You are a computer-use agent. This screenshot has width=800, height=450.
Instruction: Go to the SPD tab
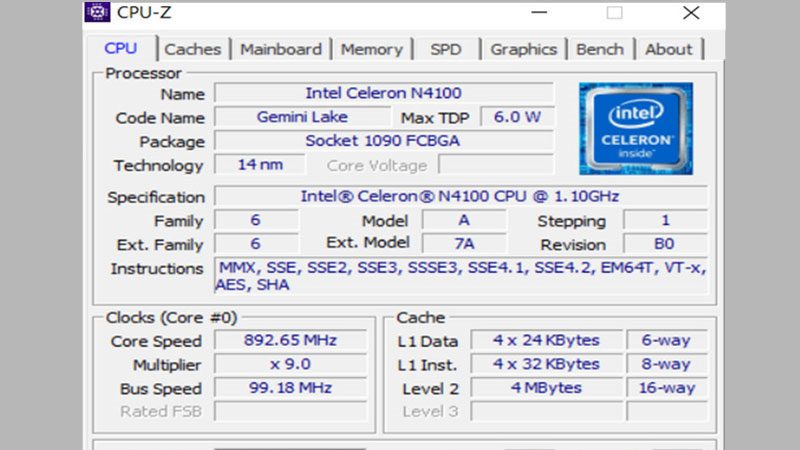pos(446,49)
